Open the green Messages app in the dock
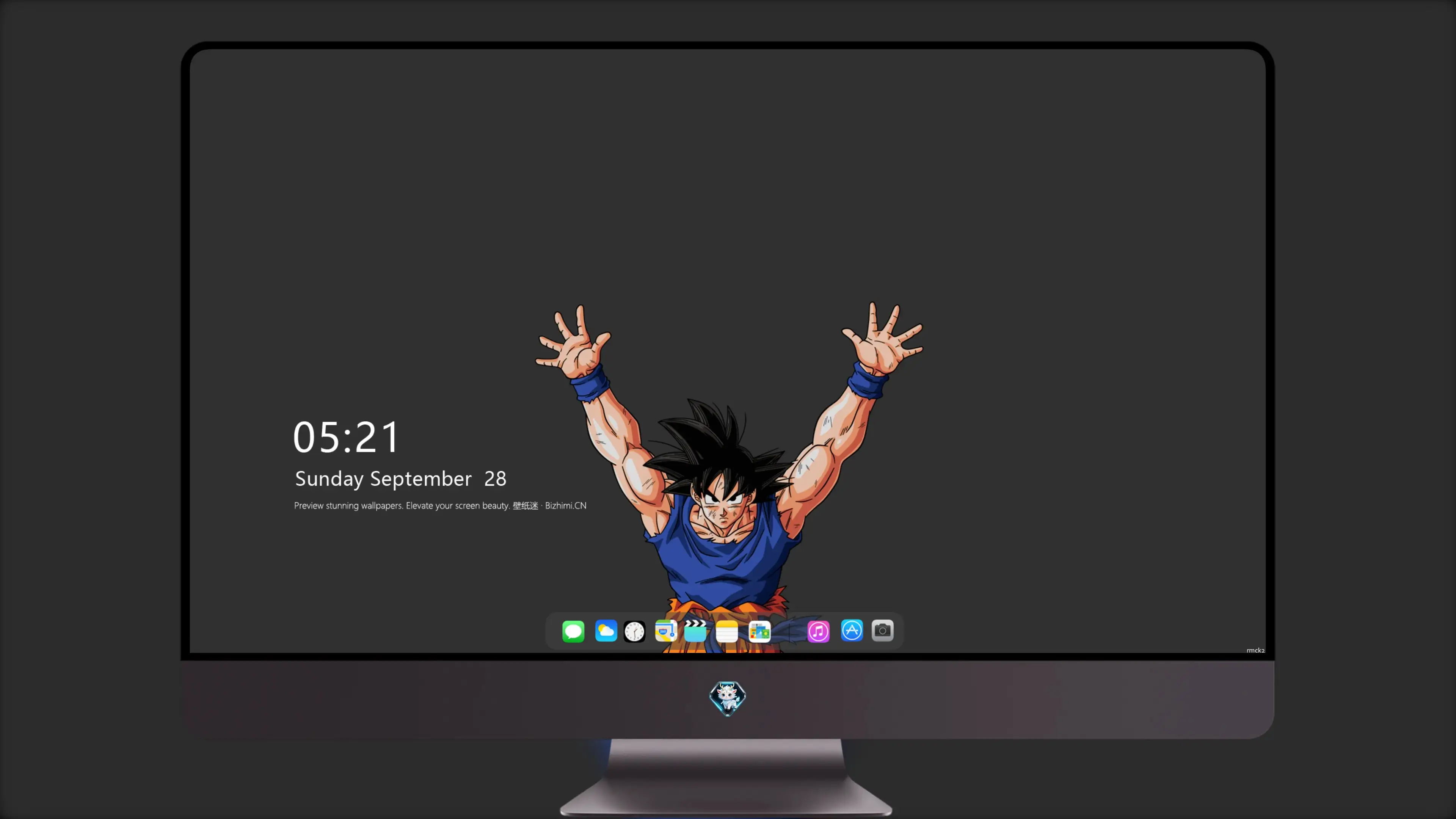Viewport: 1456px width, 819px height. pyautogui.click(x=573, y=631)
